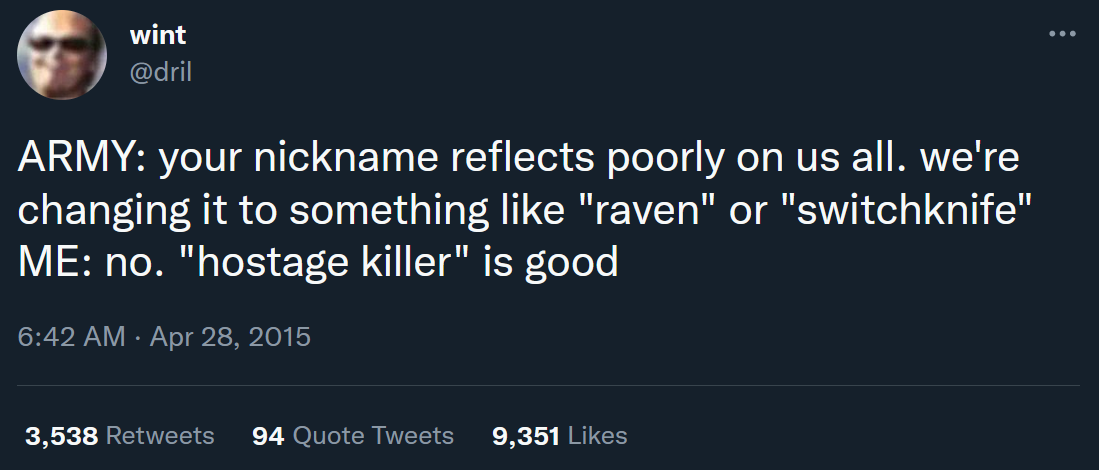Open the three-dot more options menu
The height and width of the screenshot is (470, 1099).
tap(1061, 34)
